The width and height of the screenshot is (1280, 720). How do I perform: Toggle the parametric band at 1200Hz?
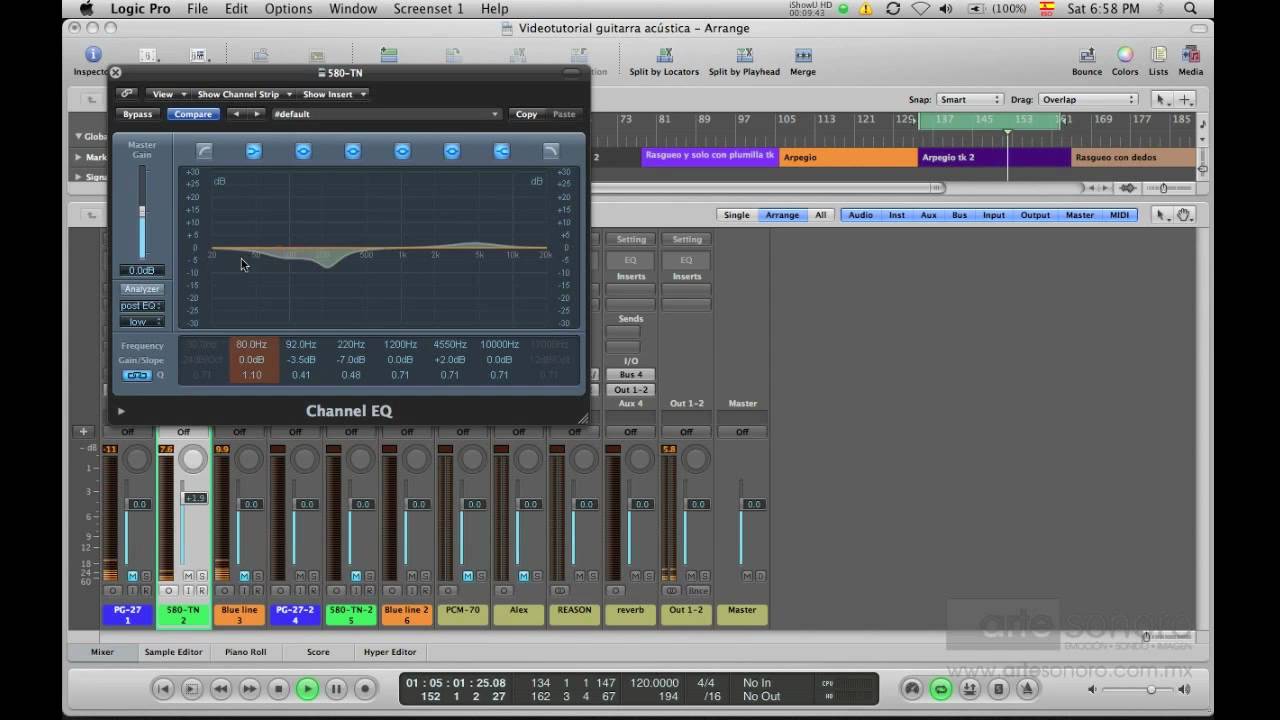tap(402, 151)
